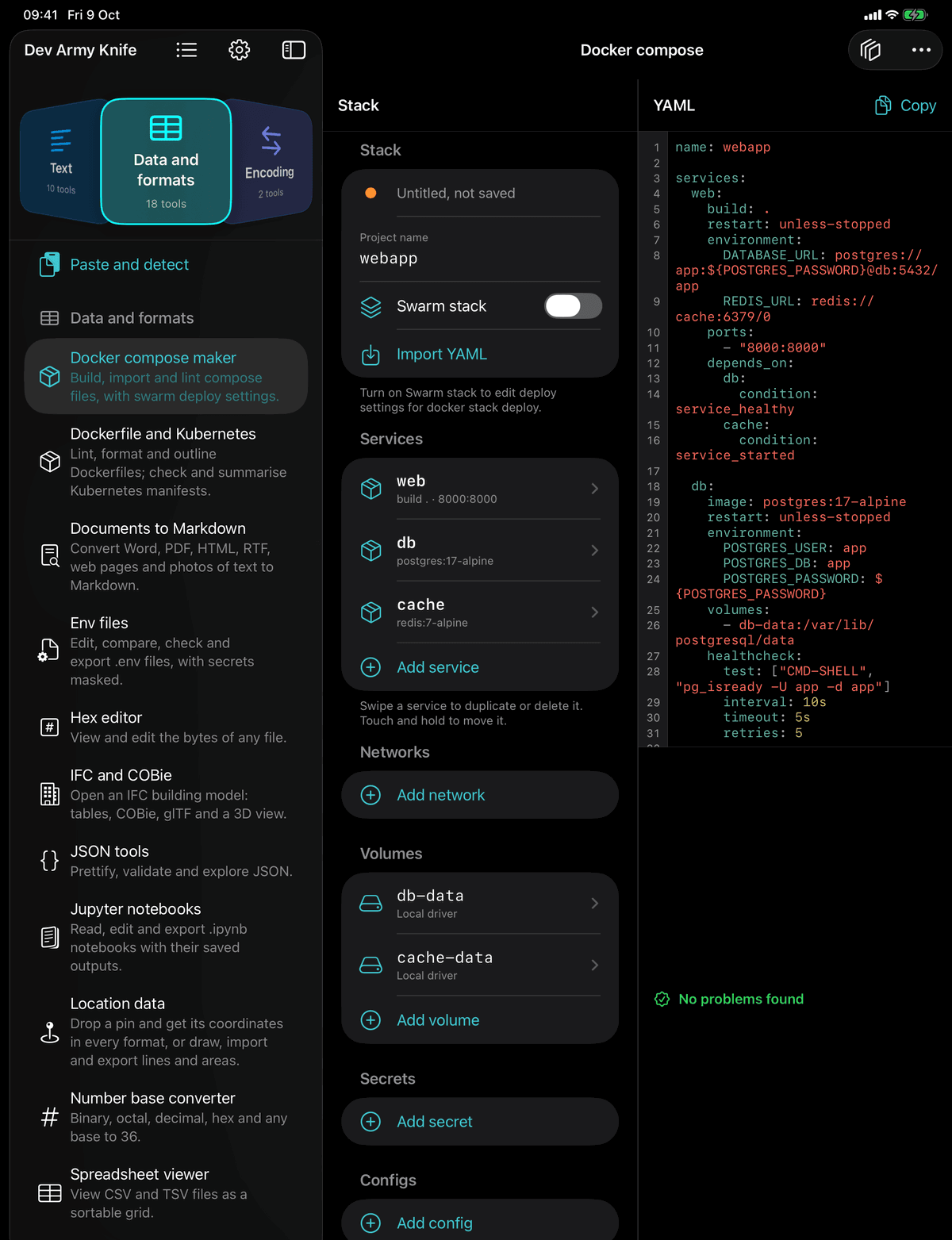Click the JSON tools braces icon
952x1240 pixels.
tap(49, 861)
